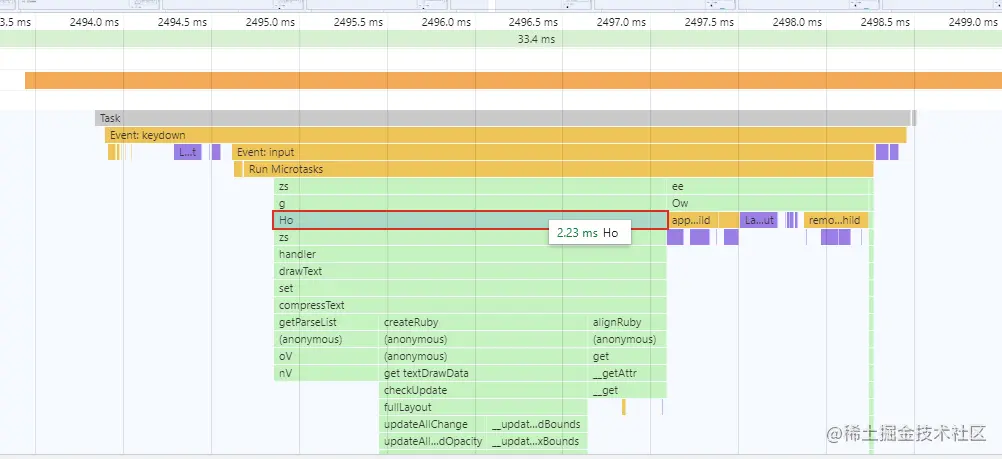Image resolution: width=1002 pixels, height=459 pixels.
Task: Select the zs bar directly under Run Microtasks
Action: (x=470, y=186)
